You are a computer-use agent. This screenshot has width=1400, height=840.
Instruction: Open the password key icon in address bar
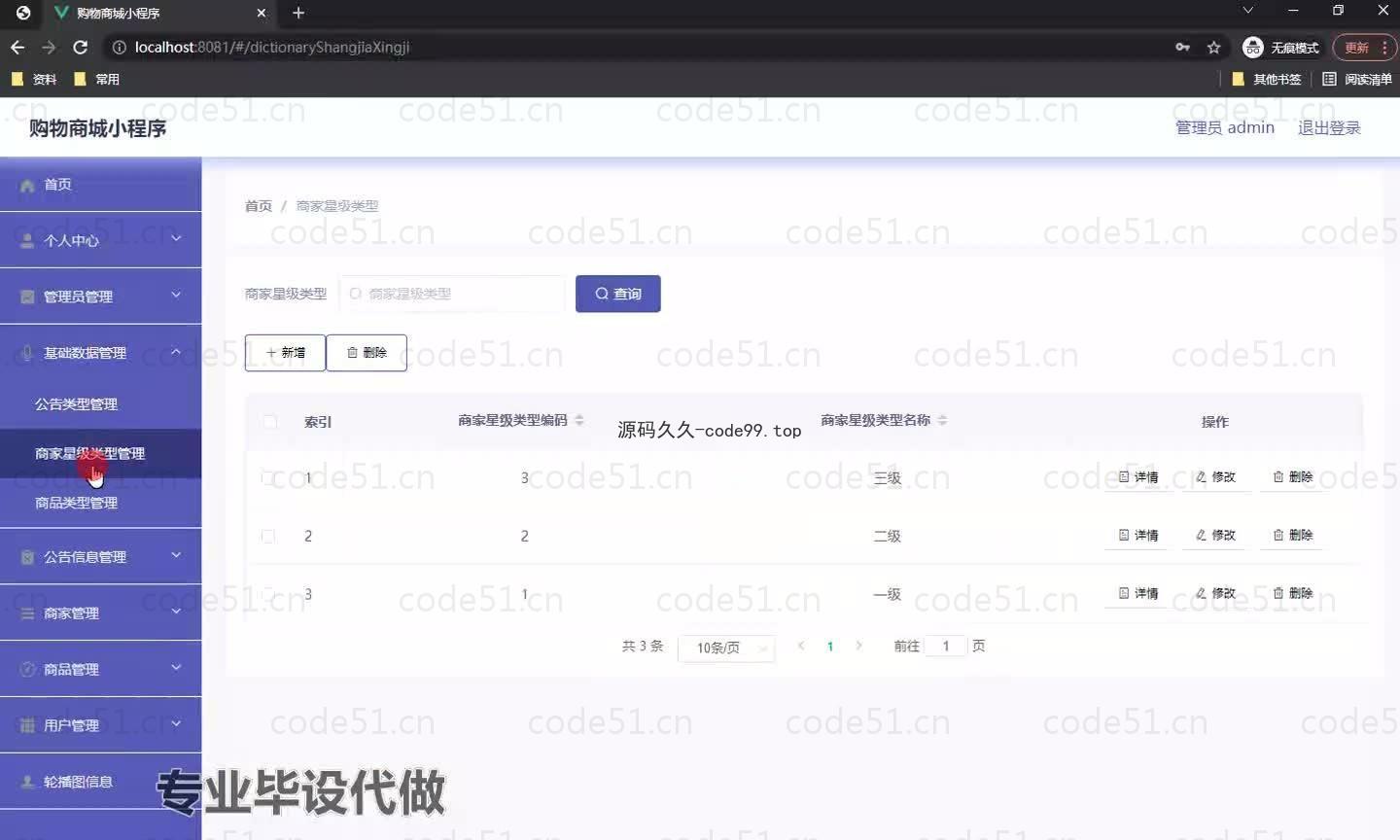[1182, 47]
